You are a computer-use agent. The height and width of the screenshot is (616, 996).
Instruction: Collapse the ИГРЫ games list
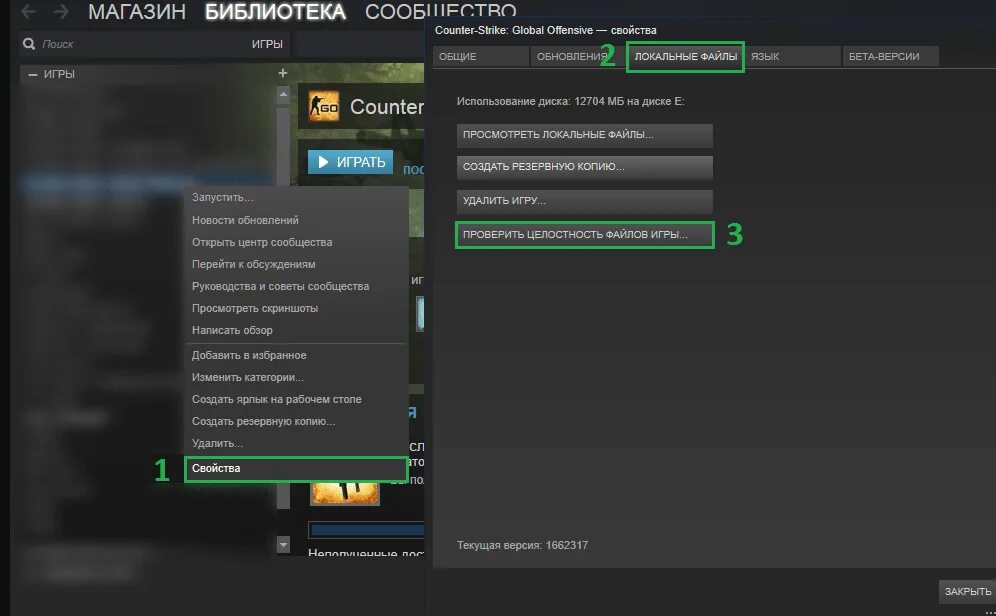pos(33,74)
